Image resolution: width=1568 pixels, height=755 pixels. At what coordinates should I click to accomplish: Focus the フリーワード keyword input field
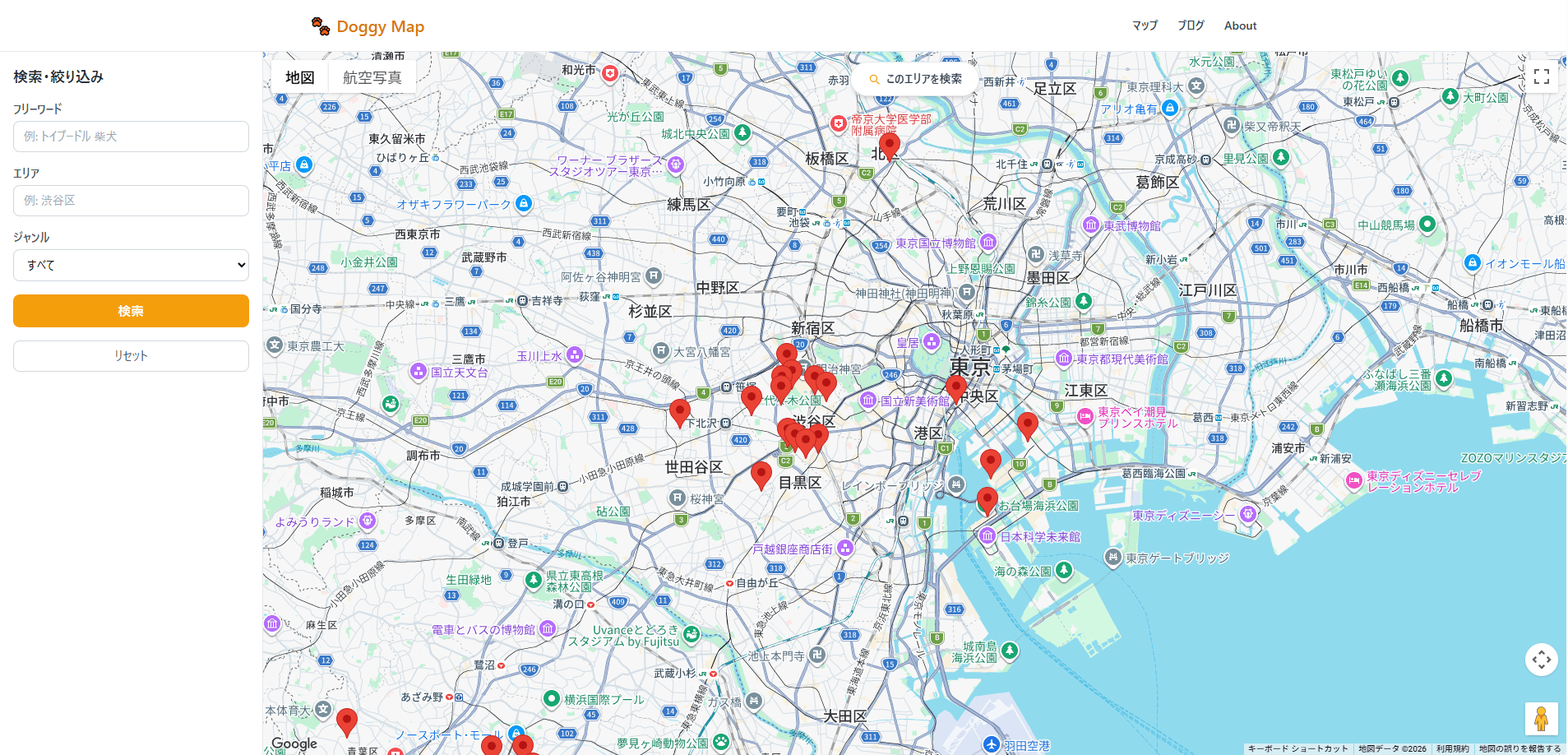pos(131,137)
